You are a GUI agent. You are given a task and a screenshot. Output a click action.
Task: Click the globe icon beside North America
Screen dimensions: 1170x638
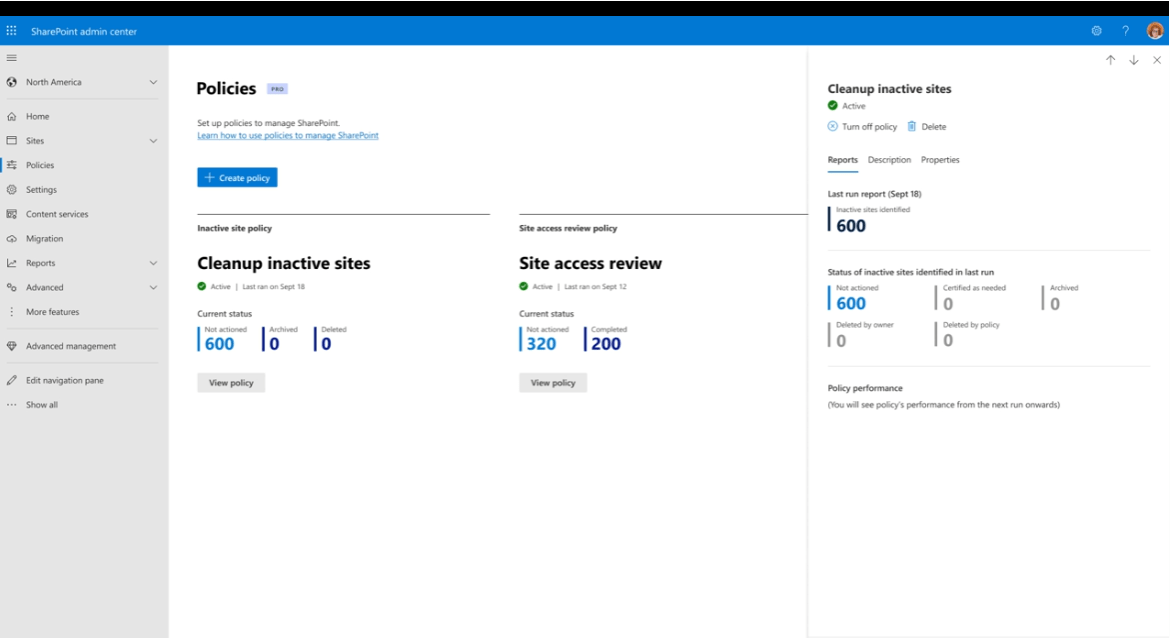11,82
